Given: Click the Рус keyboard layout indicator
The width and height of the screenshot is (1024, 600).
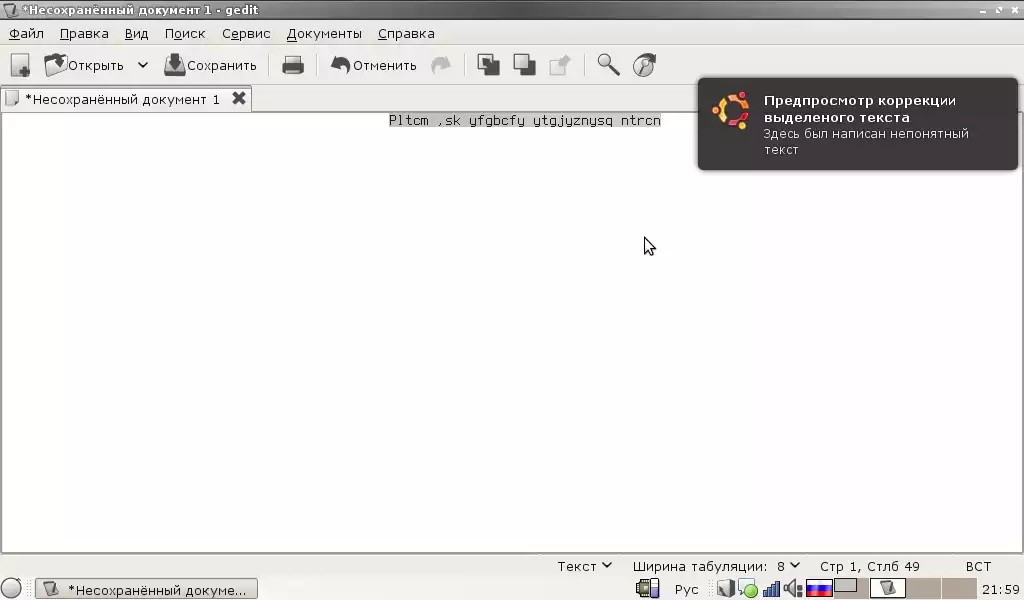Looking at the screenshot, I should pos(686,590).
